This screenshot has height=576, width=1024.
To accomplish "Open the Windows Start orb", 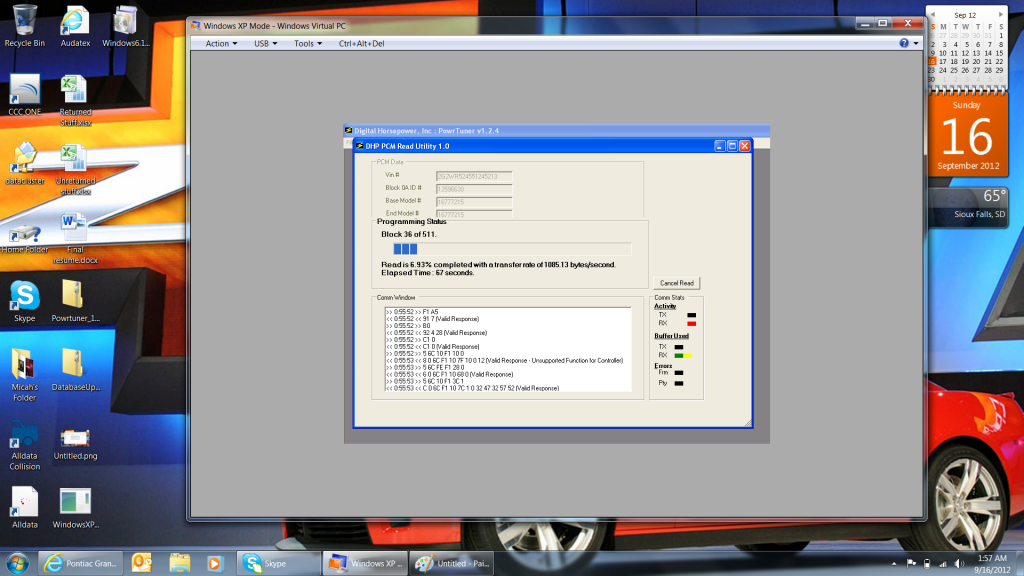I will pyautogui.click(x=18, y=563).
